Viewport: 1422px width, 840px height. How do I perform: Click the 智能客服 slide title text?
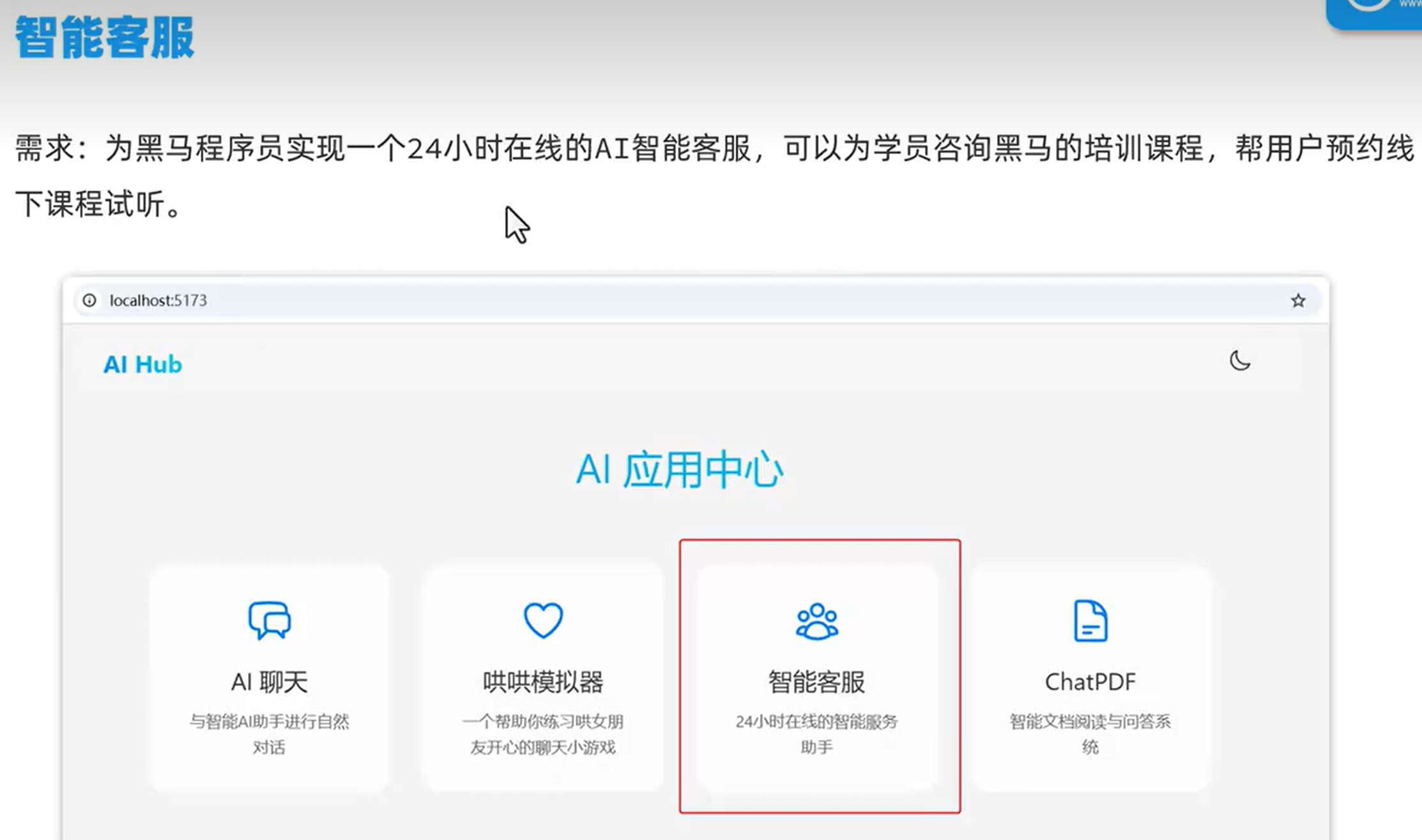click(x=104, y=37)
